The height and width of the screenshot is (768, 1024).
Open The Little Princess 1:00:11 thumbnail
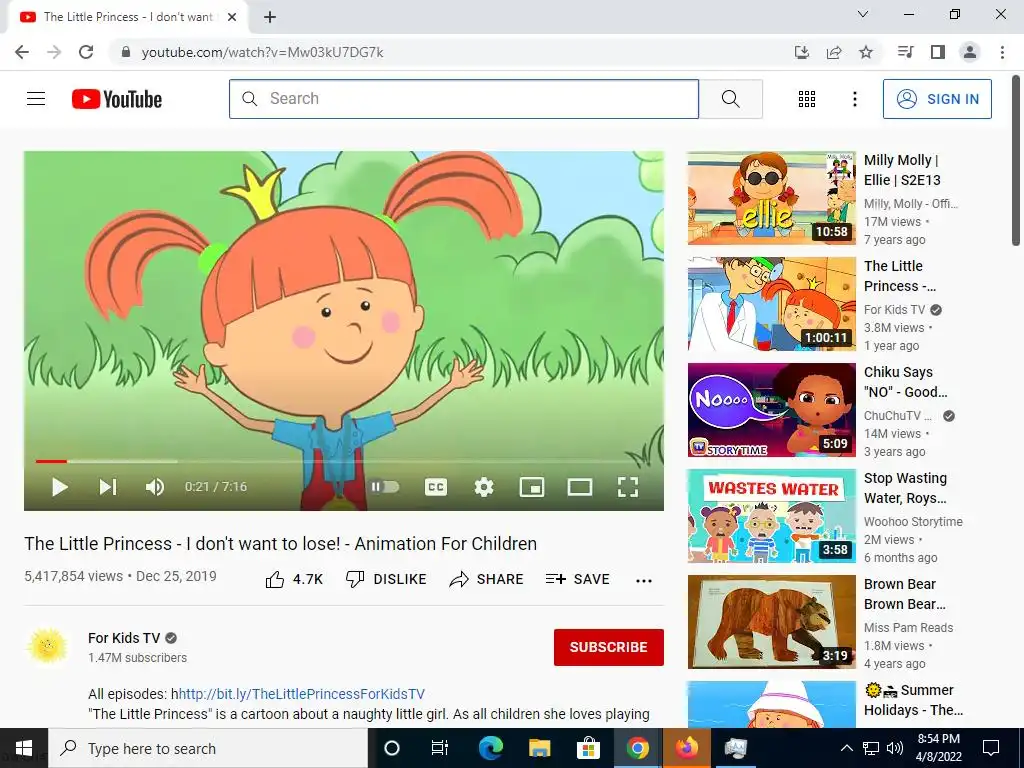point(771,304)
